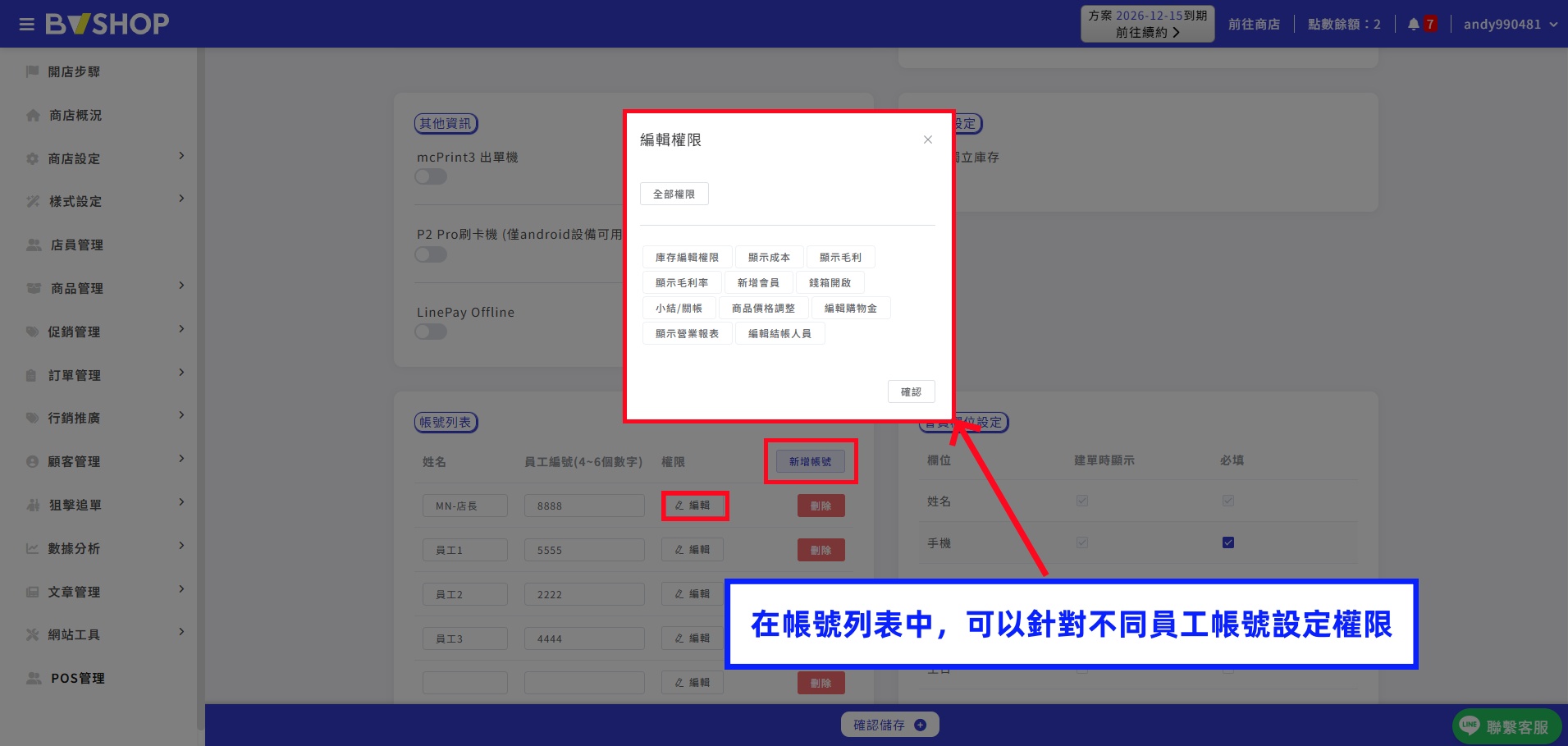Click the 促銷管理 tag icon

click(33, 332)
